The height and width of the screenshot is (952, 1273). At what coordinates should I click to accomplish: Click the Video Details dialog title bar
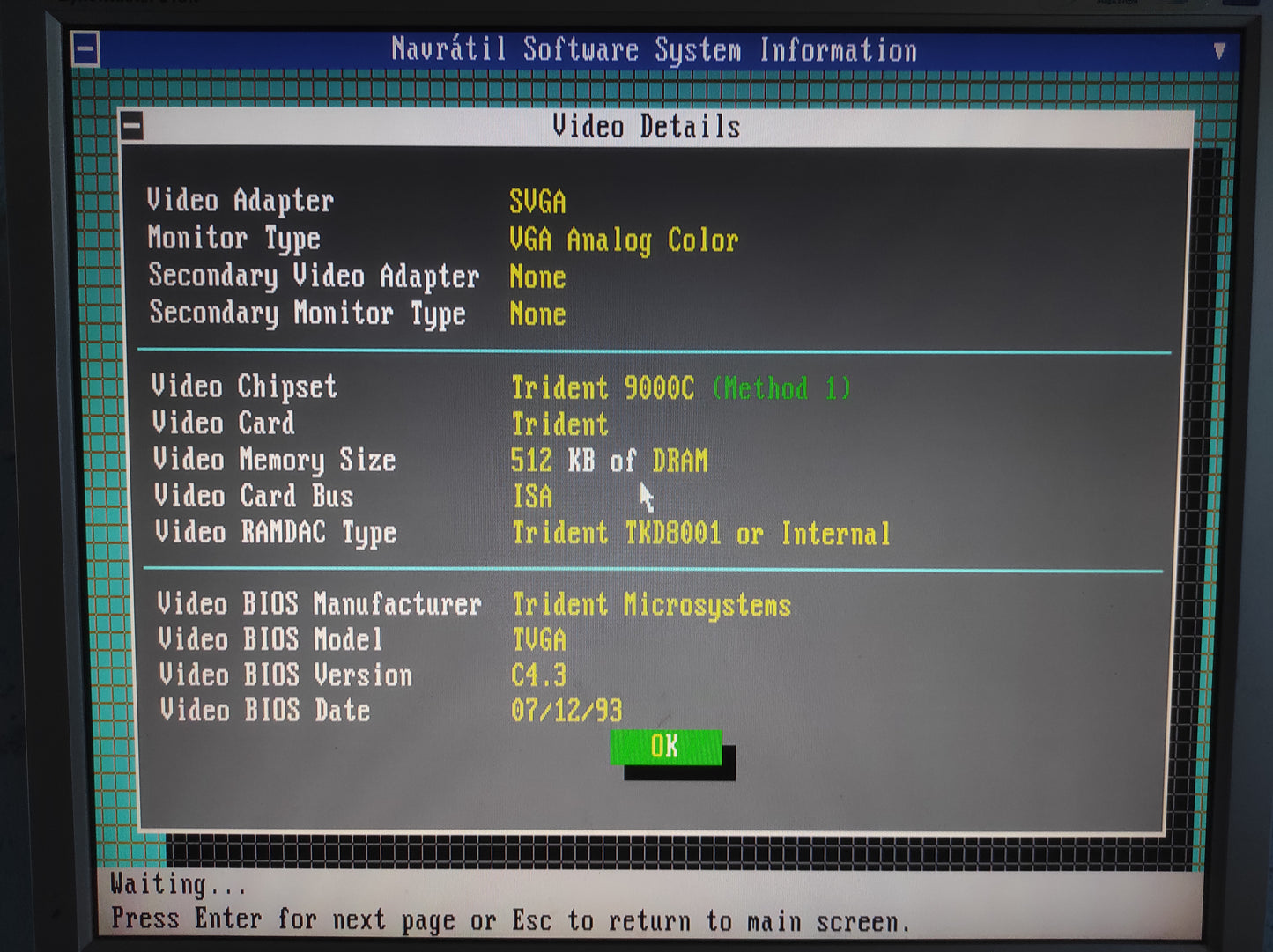(x=646, y=127)
